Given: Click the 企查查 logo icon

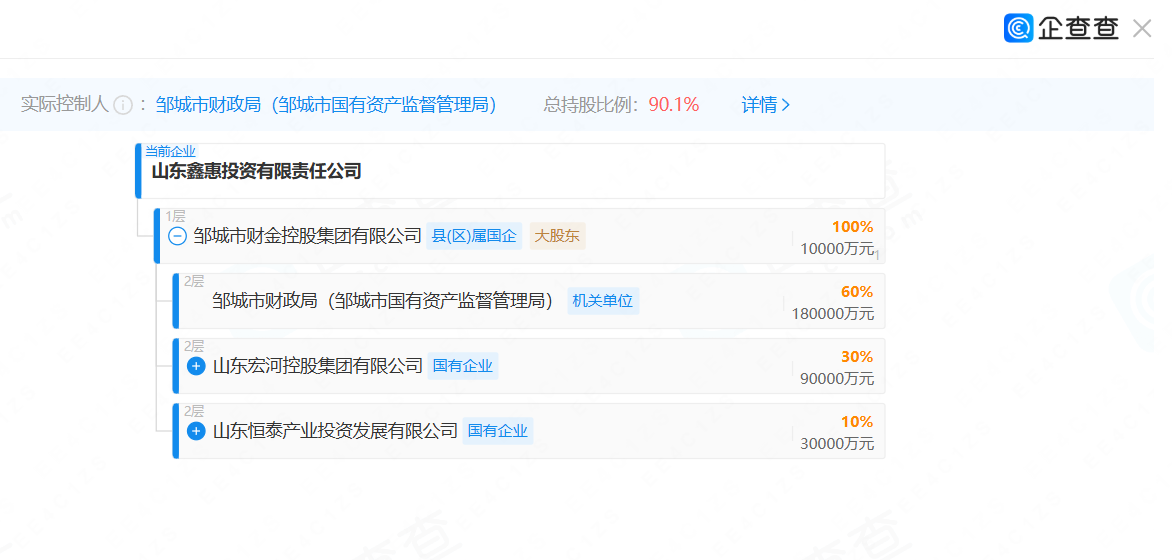Looking at the screenshot, I should [x=1018, y=28].
